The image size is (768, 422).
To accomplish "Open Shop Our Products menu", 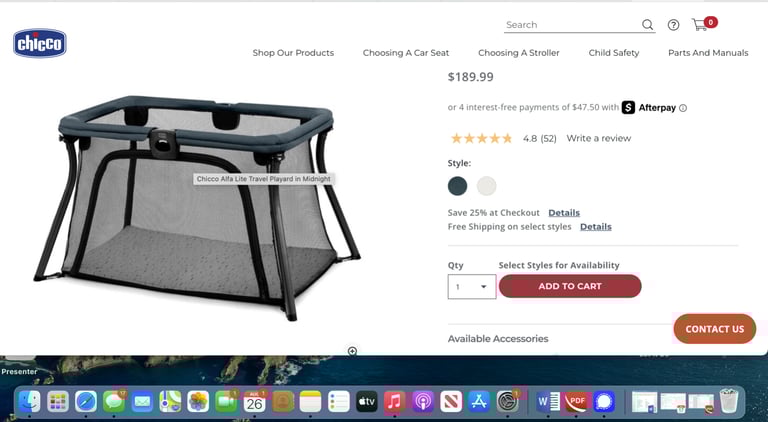I will click(293, 53).
